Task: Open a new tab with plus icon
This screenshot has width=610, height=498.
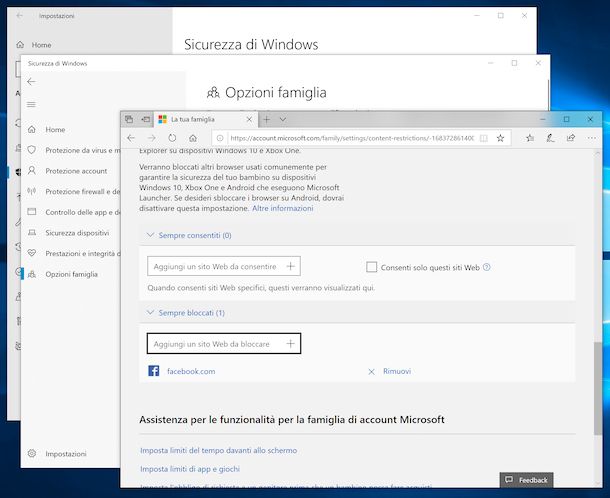Action: [x=266, y=119]
